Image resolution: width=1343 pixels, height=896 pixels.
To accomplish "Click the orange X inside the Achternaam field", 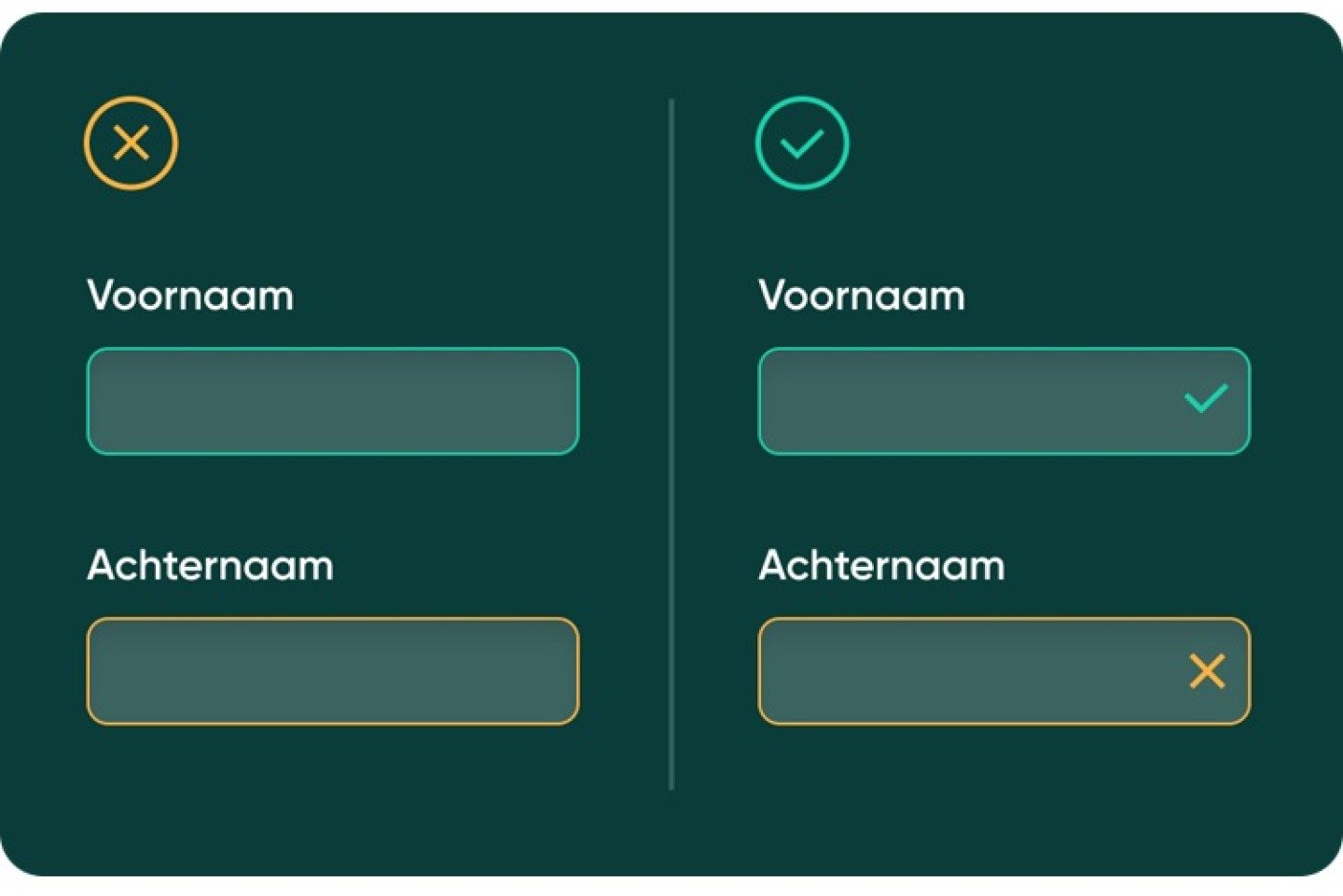I will 1206,670.
